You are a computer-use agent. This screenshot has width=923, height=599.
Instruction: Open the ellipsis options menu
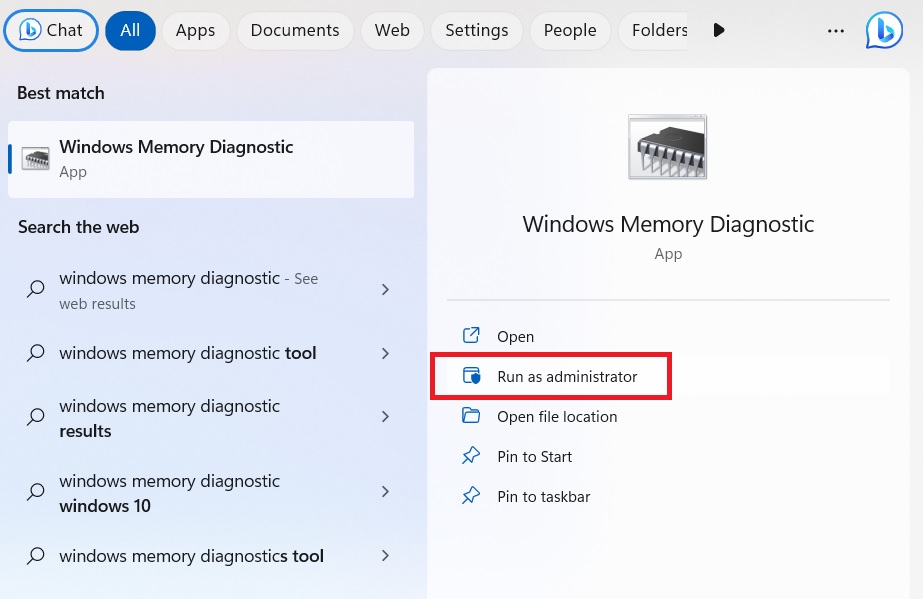[x=835, y=30]
